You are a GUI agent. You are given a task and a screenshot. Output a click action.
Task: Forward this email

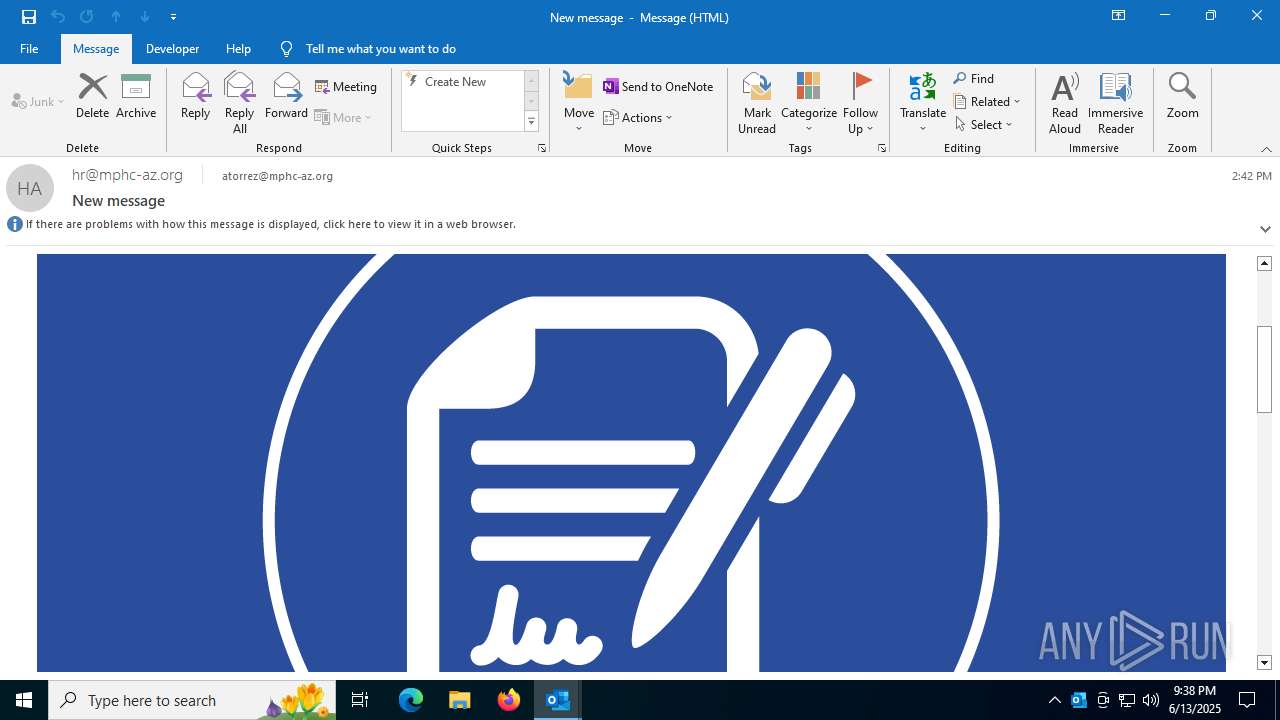click(x=286, y=96)
